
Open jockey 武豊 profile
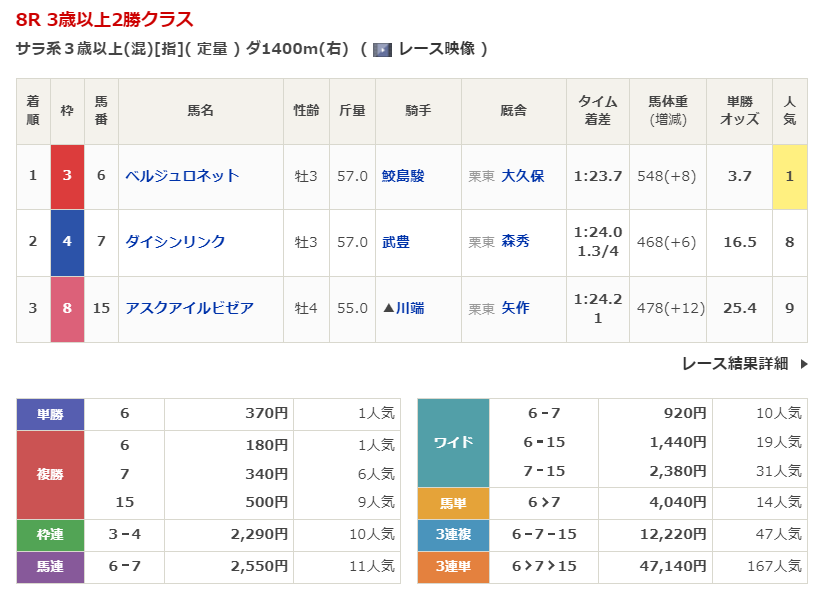click(396, 242)
